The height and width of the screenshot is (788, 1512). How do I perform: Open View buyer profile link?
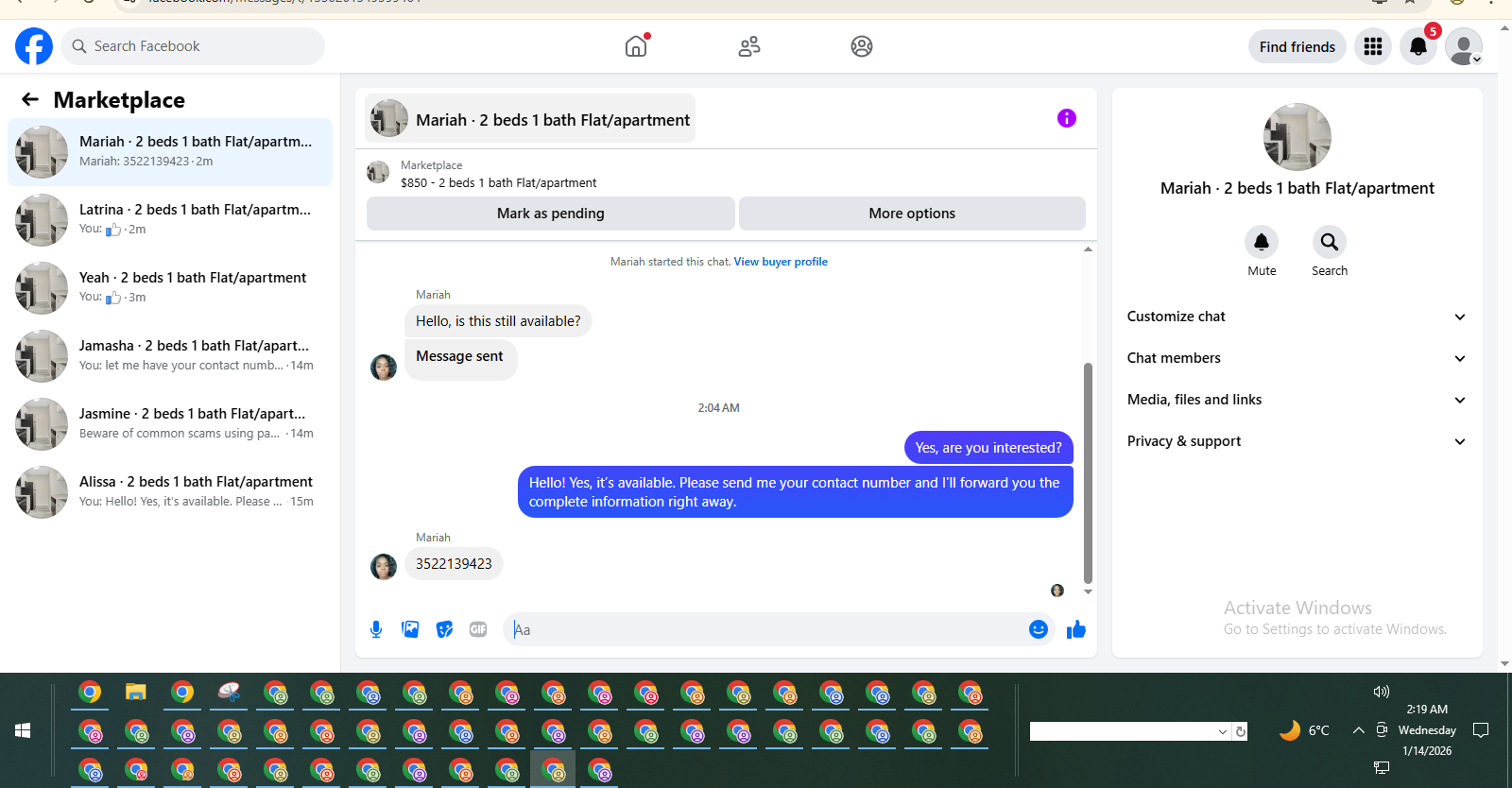[x=781, y=262]
